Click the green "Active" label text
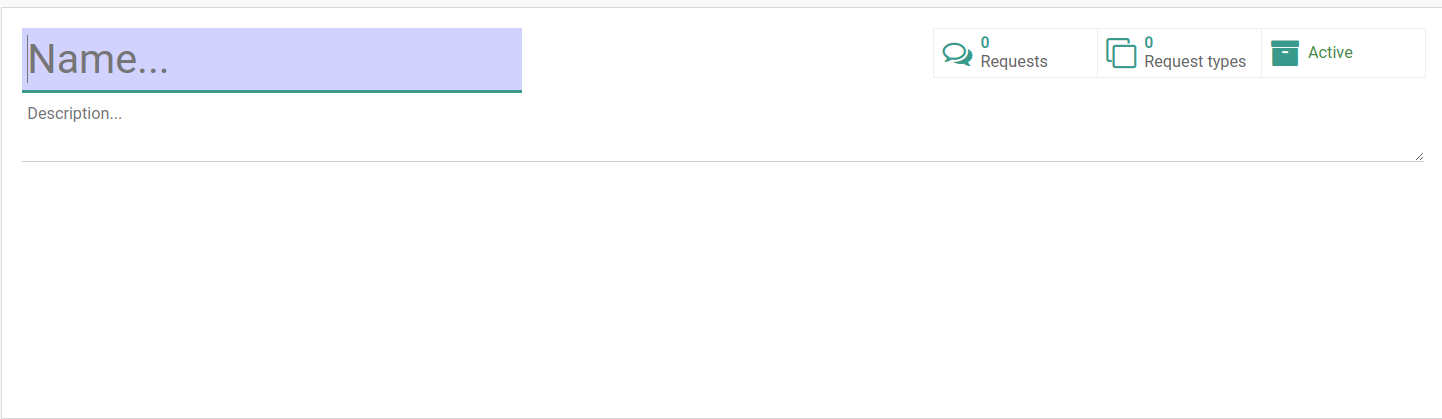 pyautogui.click(x=1330, y=53)
